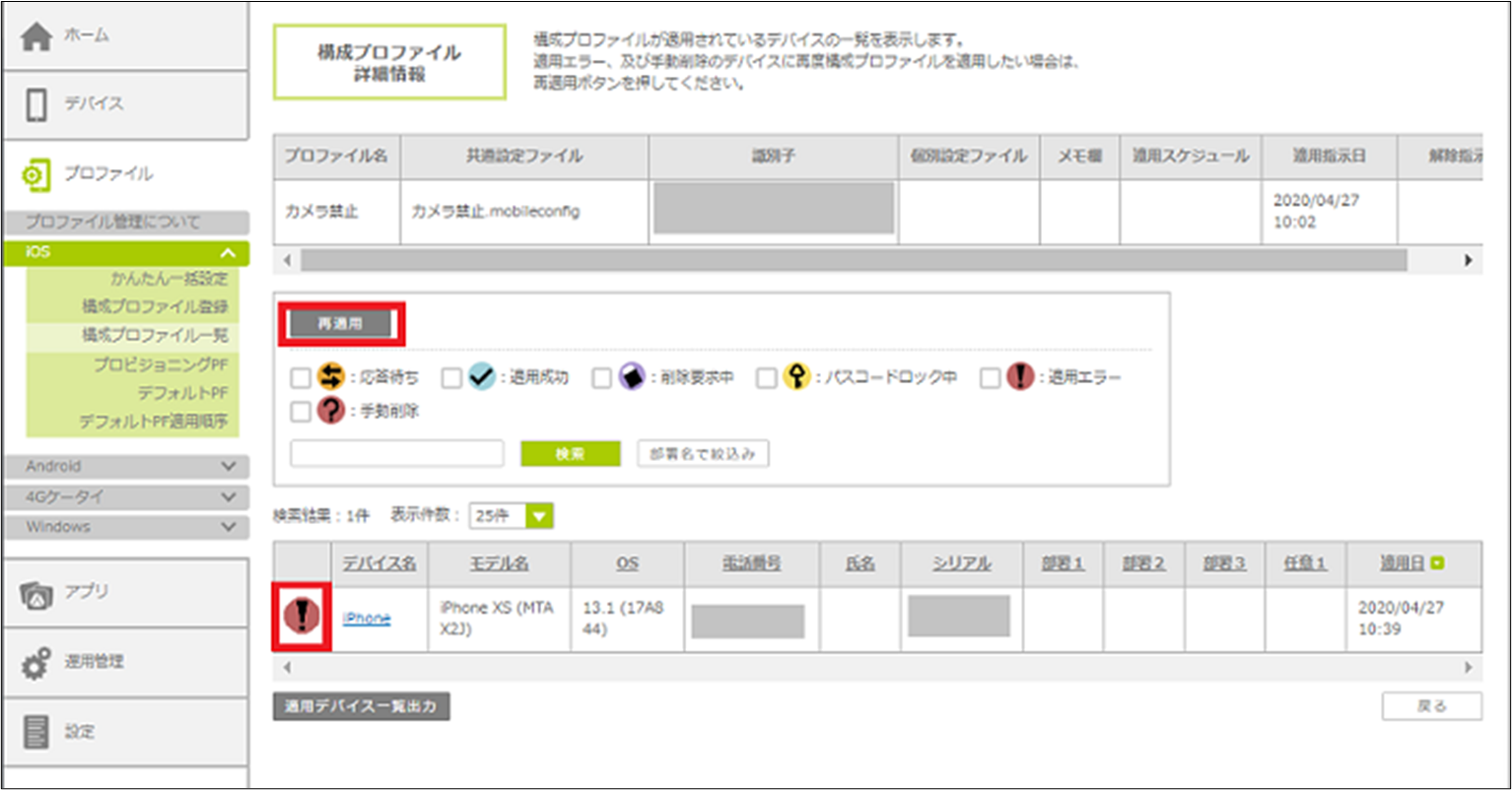Click the profile table horizontal scrollbar
1512x790 pixels.
[853, 260]
